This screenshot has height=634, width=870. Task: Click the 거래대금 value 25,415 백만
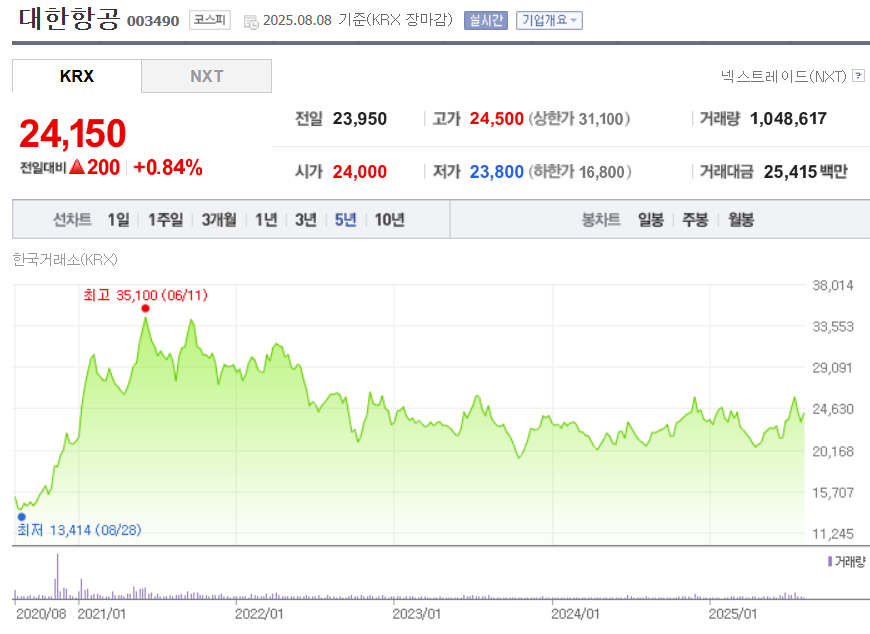(805, 171)
